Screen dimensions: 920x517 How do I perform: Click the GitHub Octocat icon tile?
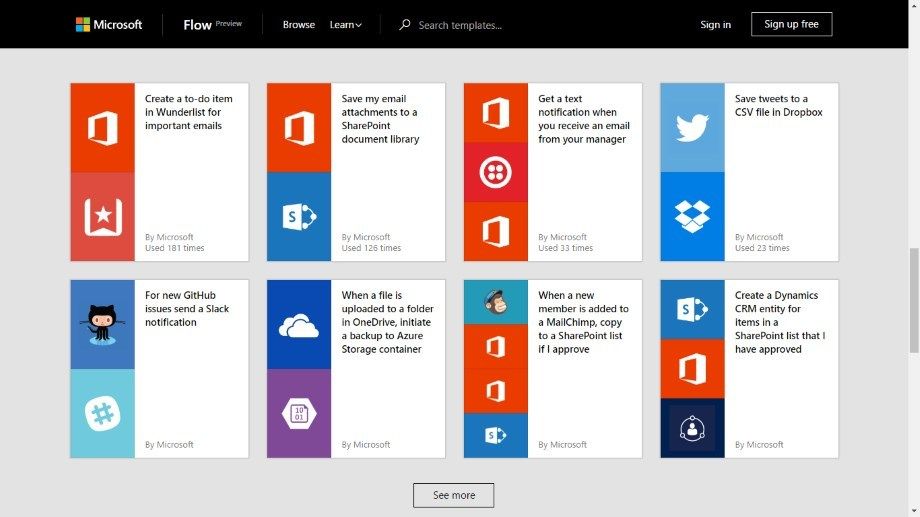(102, 324)
